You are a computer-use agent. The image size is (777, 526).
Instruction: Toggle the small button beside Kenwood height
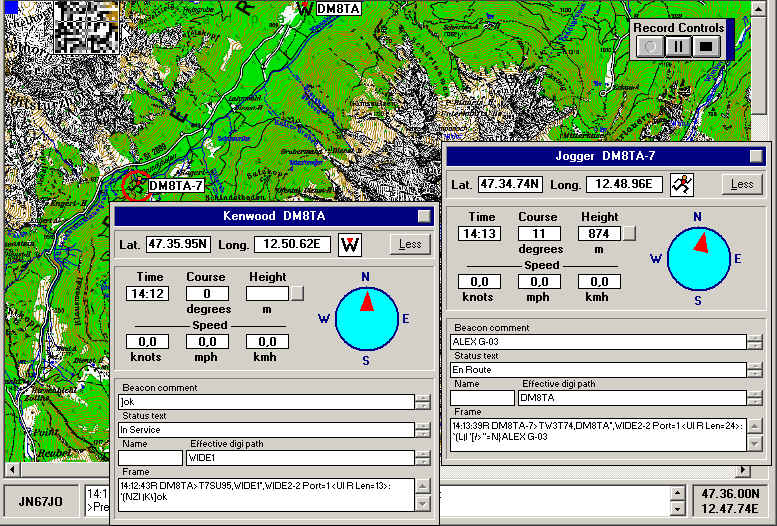(297, 294)
